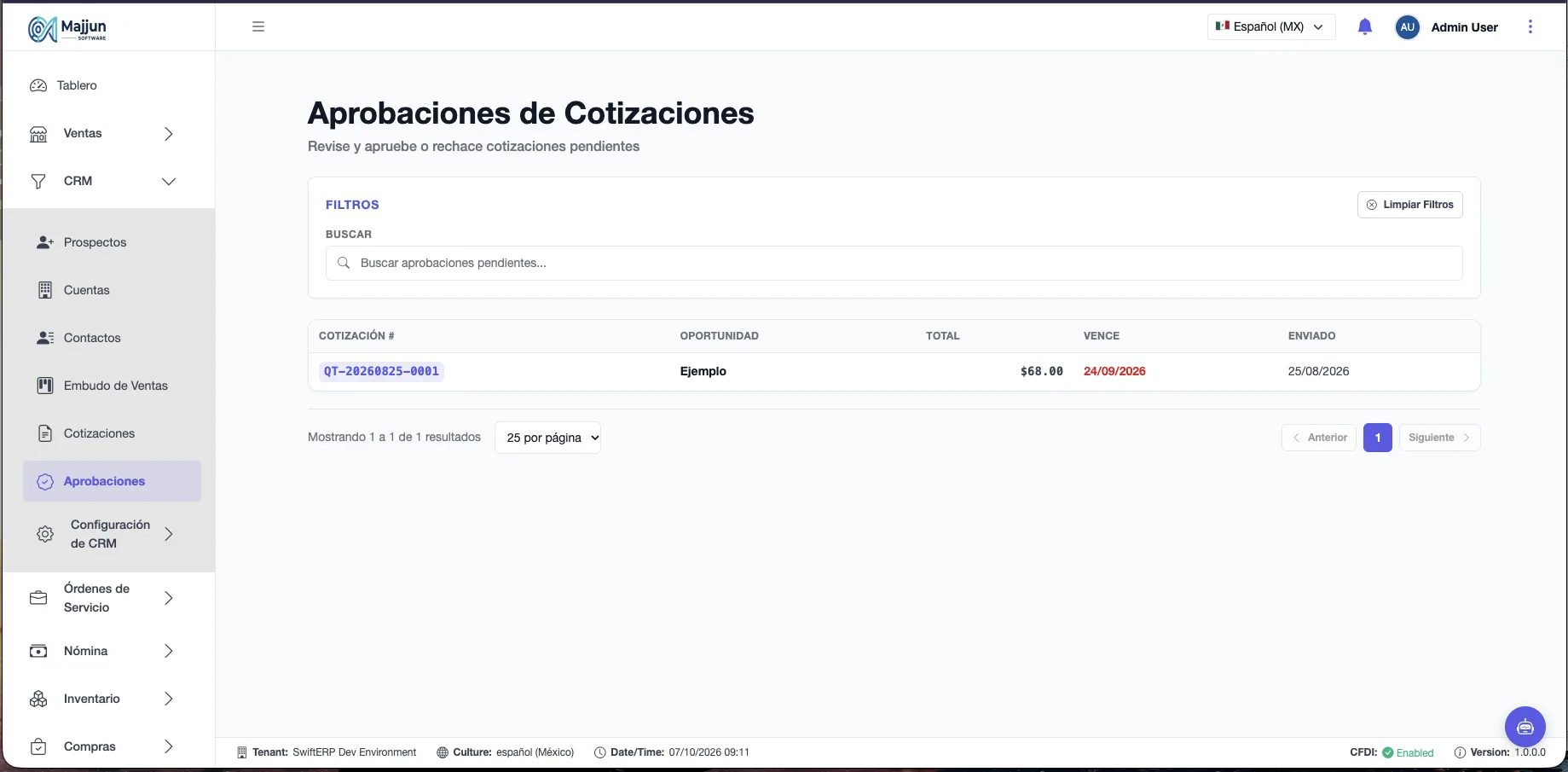Open the Embudo de Ventas menu item

112,386
